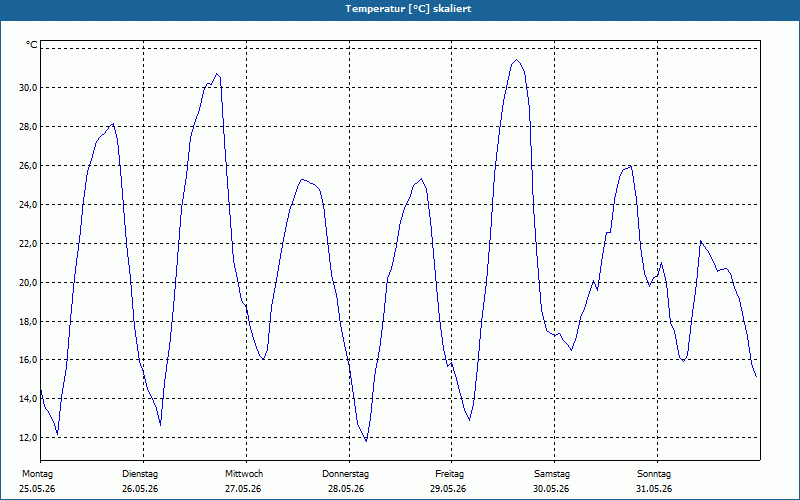Click the date 29.05.26
Viewport: 800px width, 500px height.
click(x=448, y=489)
